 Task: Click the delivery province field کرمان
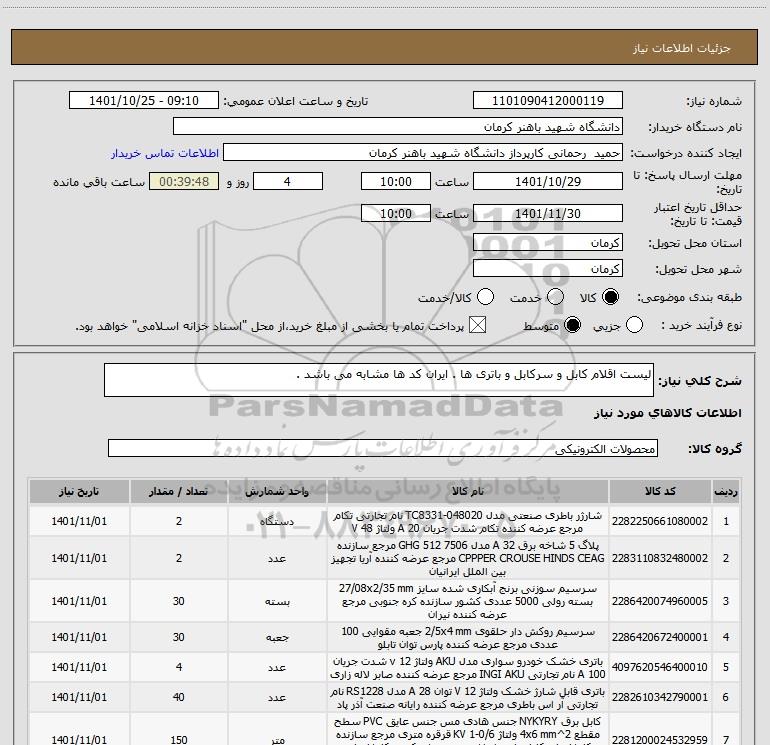click(548, 242)
